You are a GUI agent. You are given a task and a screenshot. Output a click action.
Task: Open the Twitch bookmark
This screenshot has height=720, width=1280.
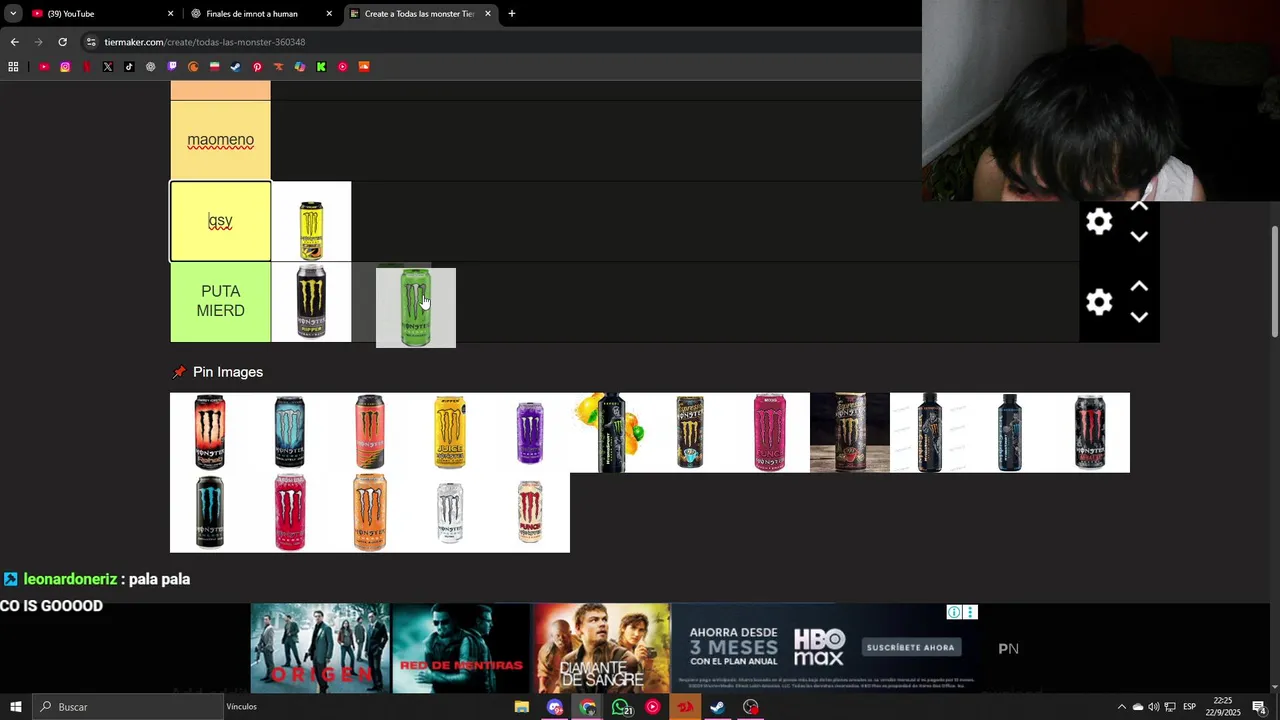(172, 67)
